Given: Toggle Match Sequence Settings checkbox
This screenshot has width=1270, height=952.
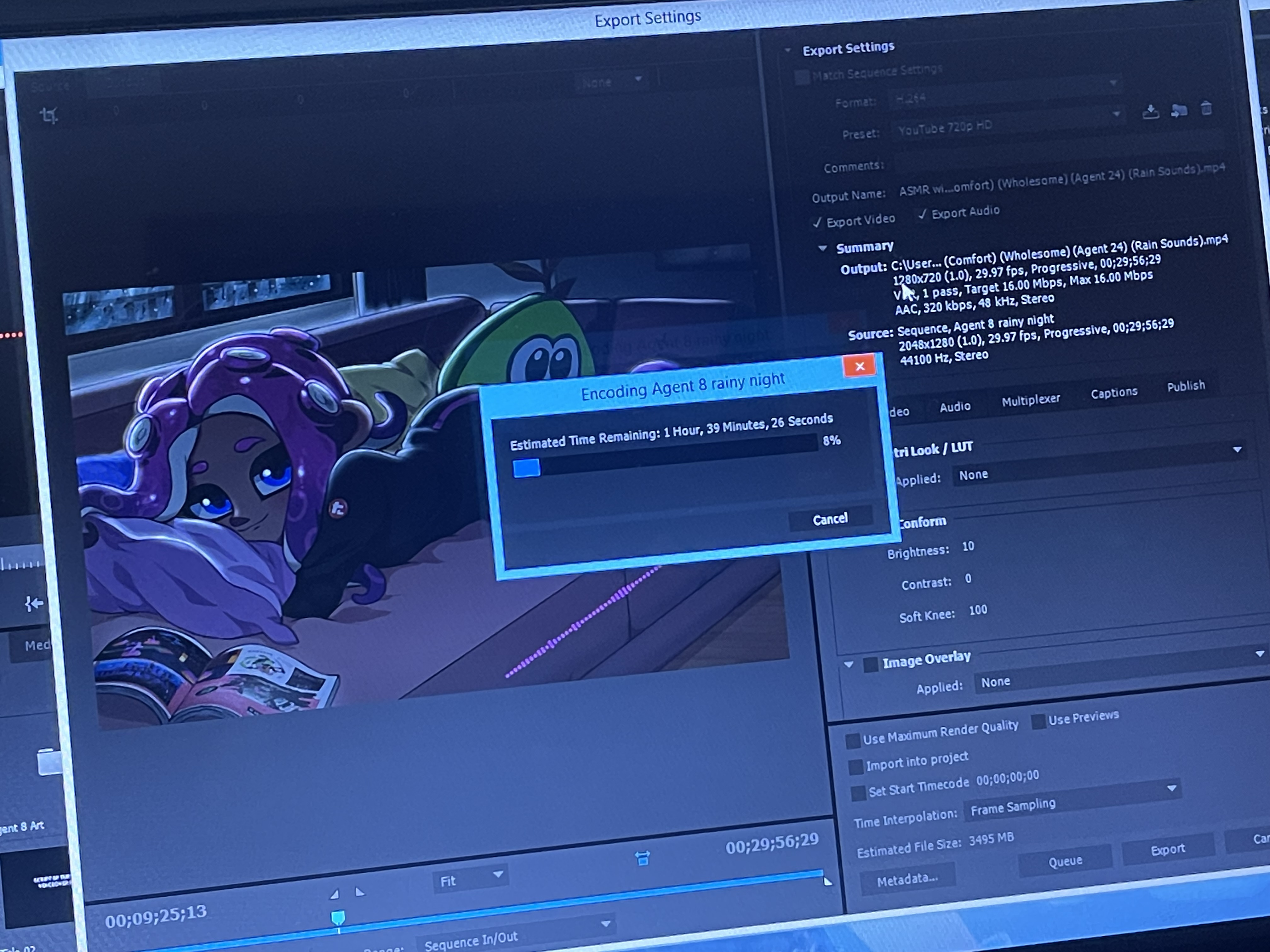Looking at the screenshot, I should 802,77.
